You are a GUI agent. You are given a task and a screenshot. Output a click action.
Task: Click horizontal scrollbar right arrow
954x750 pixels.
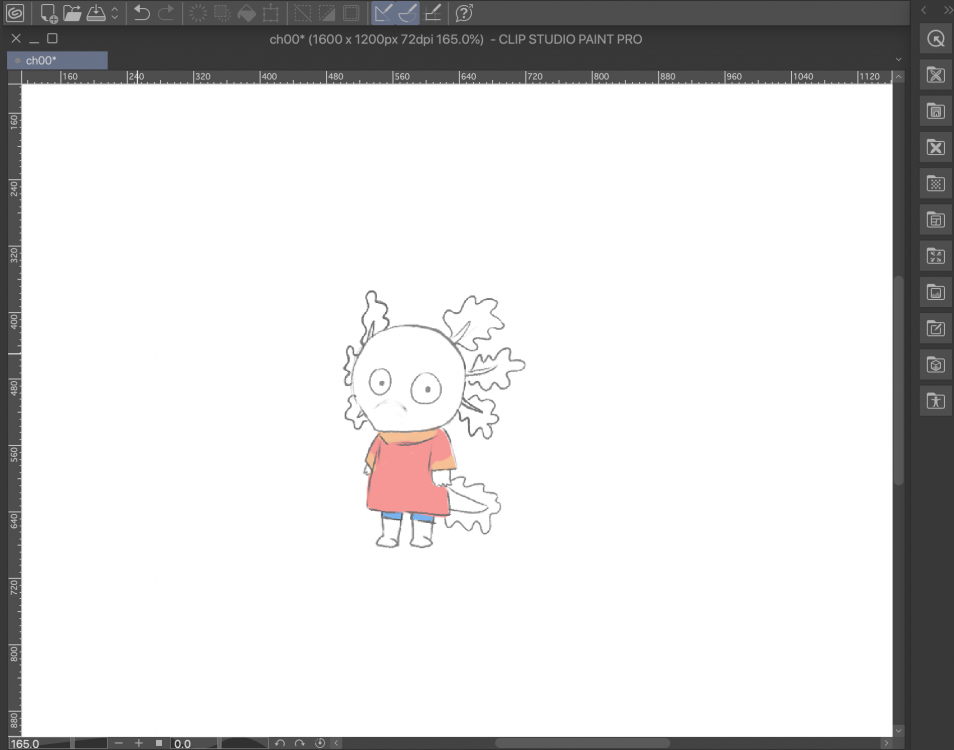click(886, 743)
